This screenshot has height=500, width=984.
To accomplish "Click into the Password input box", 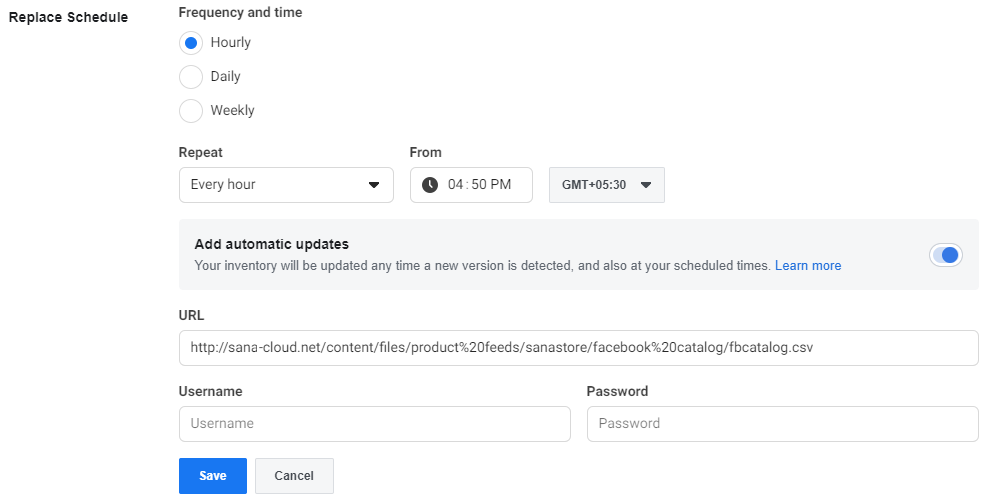I will (783, 423).
